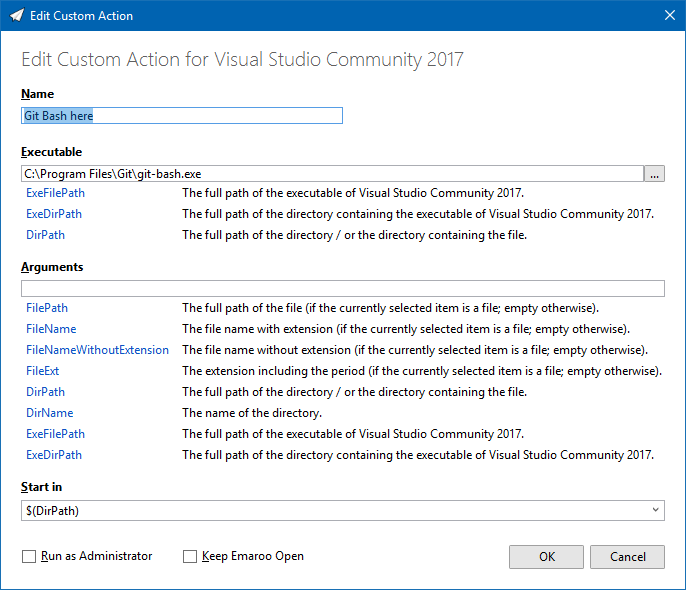
Task: Click the Arguments input field
Action: click(343, 288)
